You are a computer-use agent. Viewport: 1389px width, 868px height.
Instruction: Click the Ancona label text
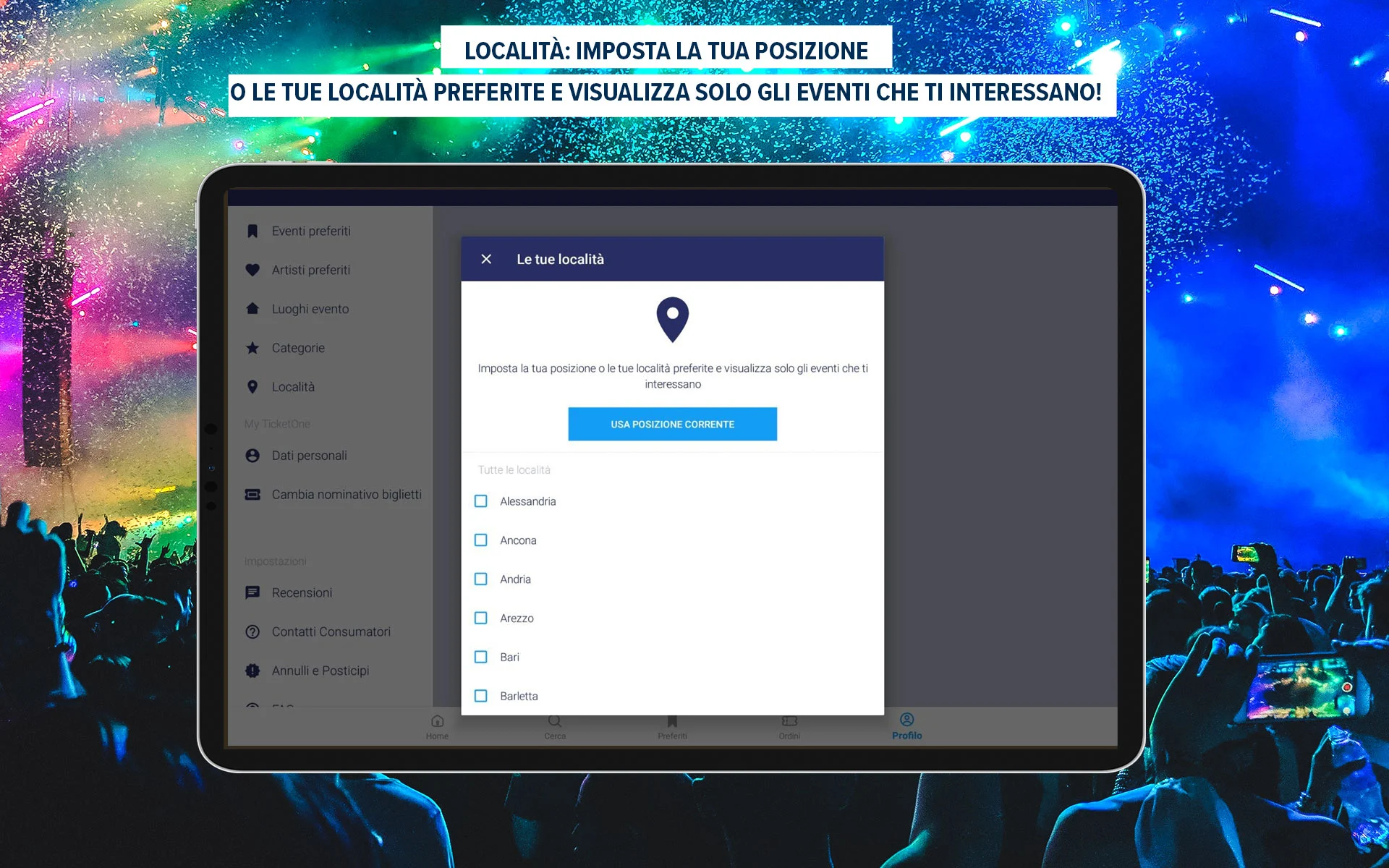point(518,540)
